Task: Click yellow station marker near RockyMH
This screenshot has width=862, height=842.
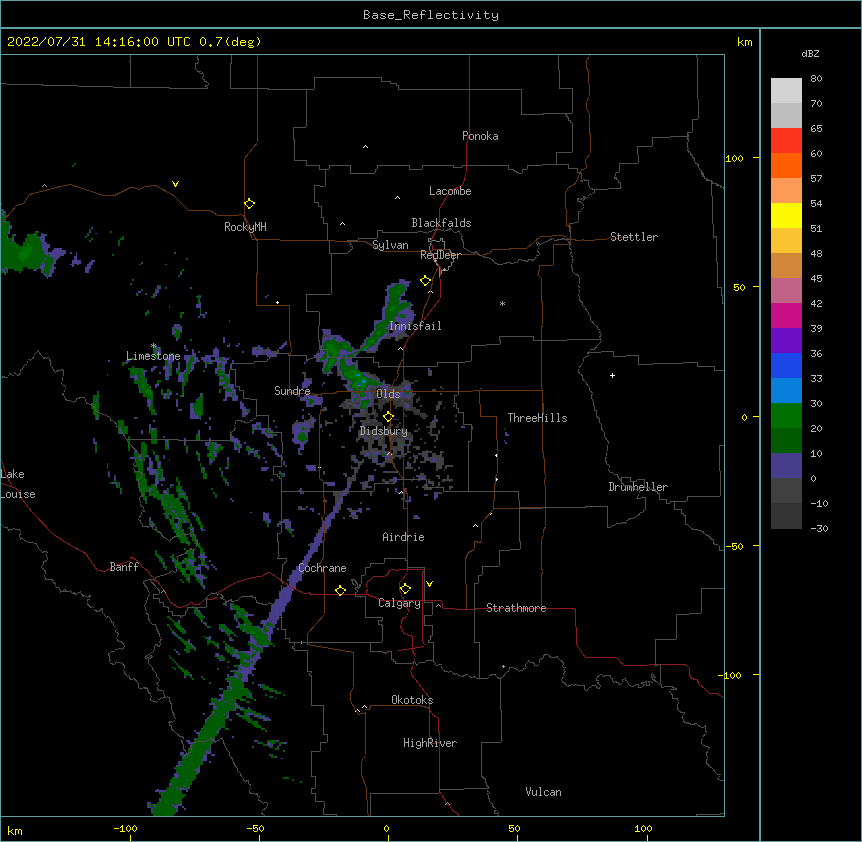Action: (249, 203)
